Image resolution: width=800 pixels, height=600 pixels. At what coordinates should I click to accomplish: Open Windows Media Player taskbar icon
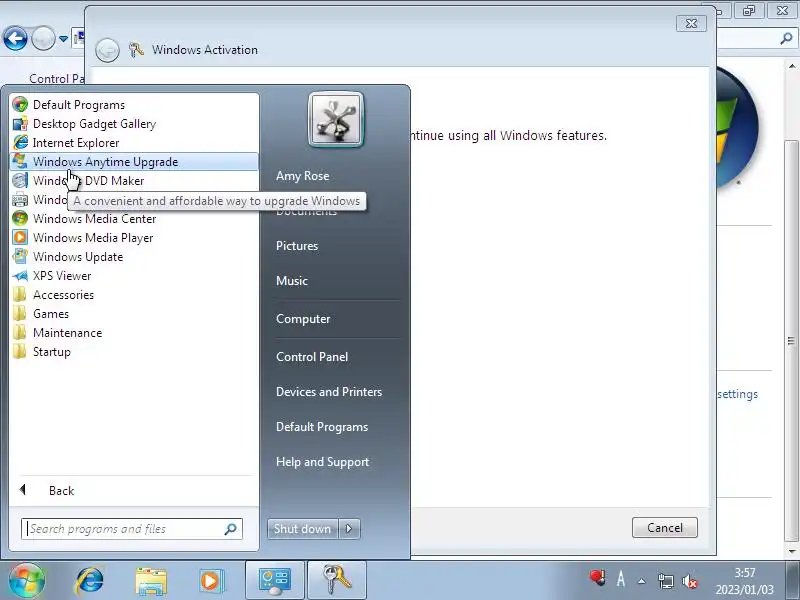pos(211,581)
